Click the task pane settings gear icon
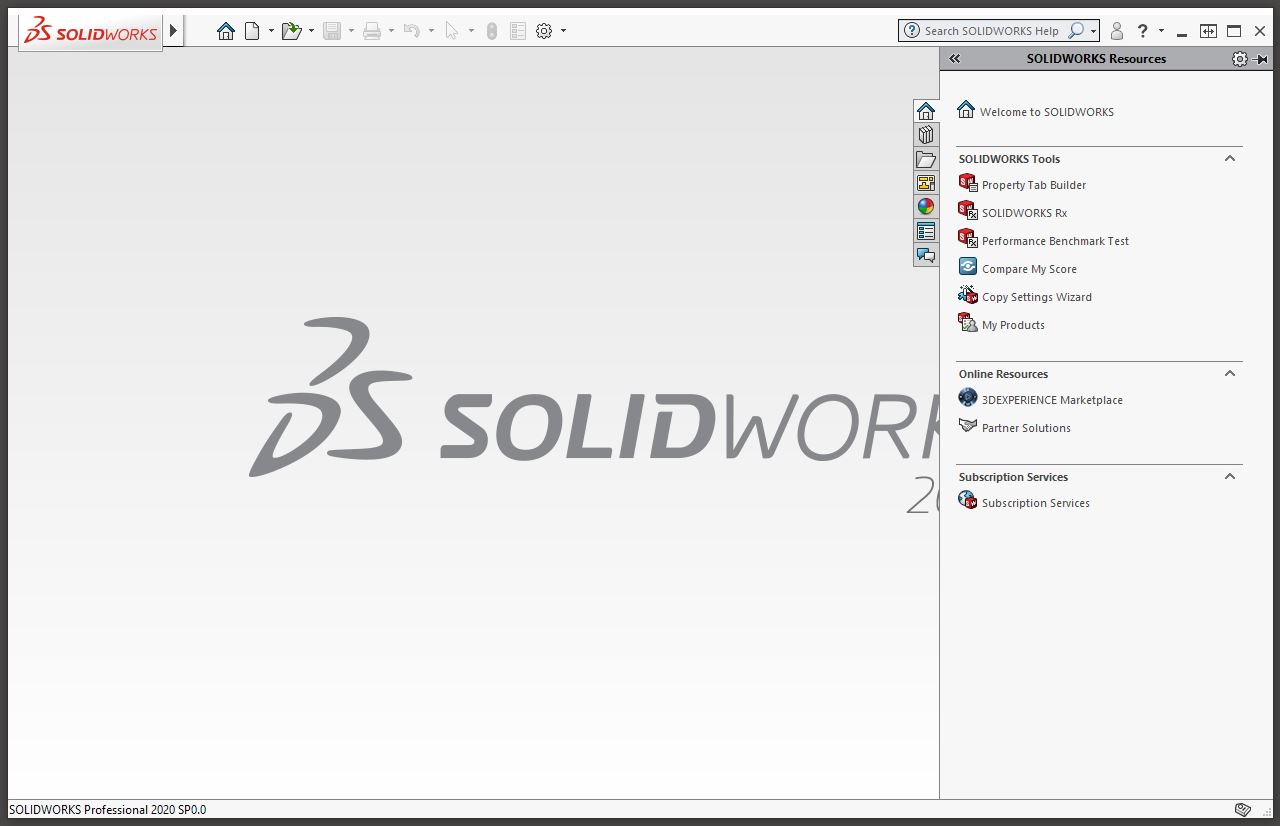Screen dimensions: 1280x826 (x=1240, y=59)
